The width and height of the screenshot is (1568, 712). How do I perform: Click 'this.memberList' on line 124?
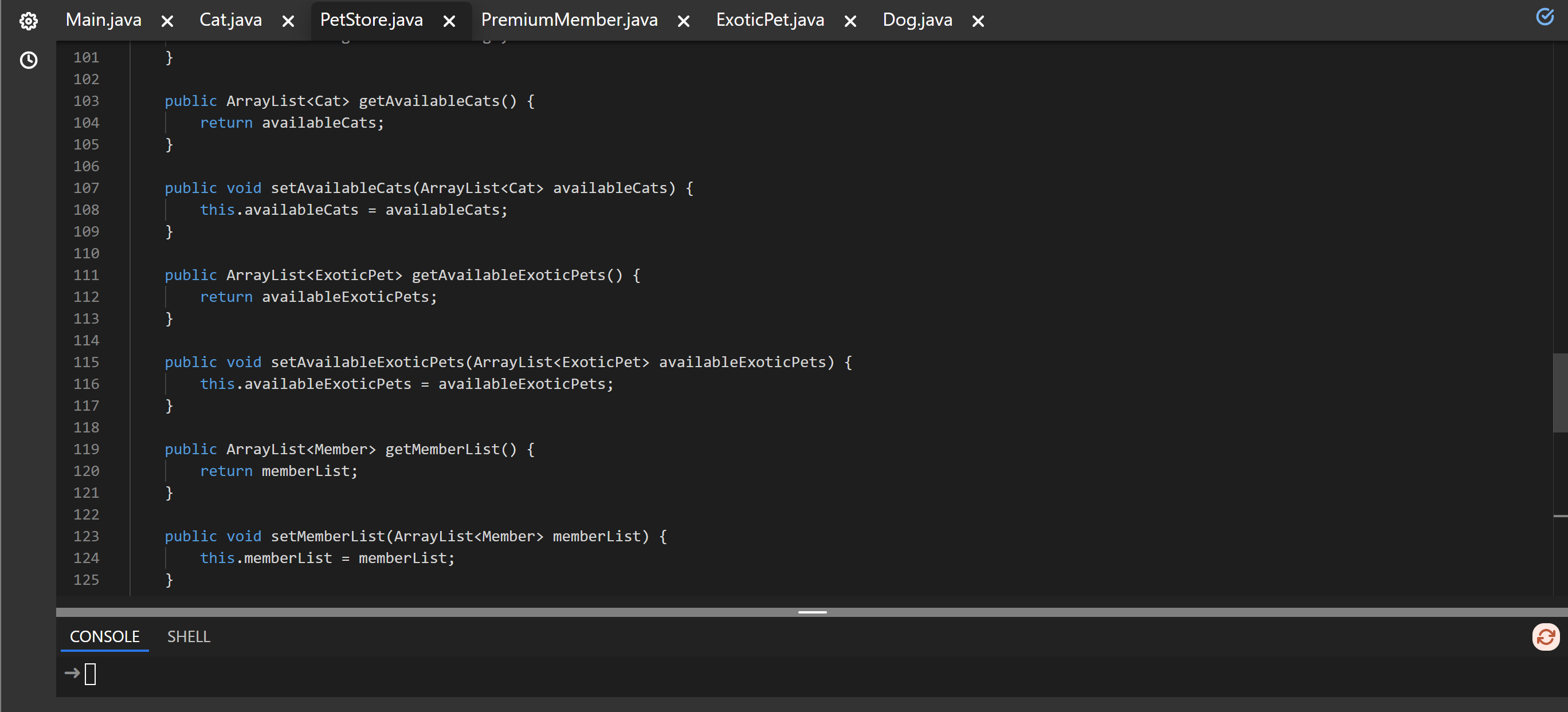(266, 558)
